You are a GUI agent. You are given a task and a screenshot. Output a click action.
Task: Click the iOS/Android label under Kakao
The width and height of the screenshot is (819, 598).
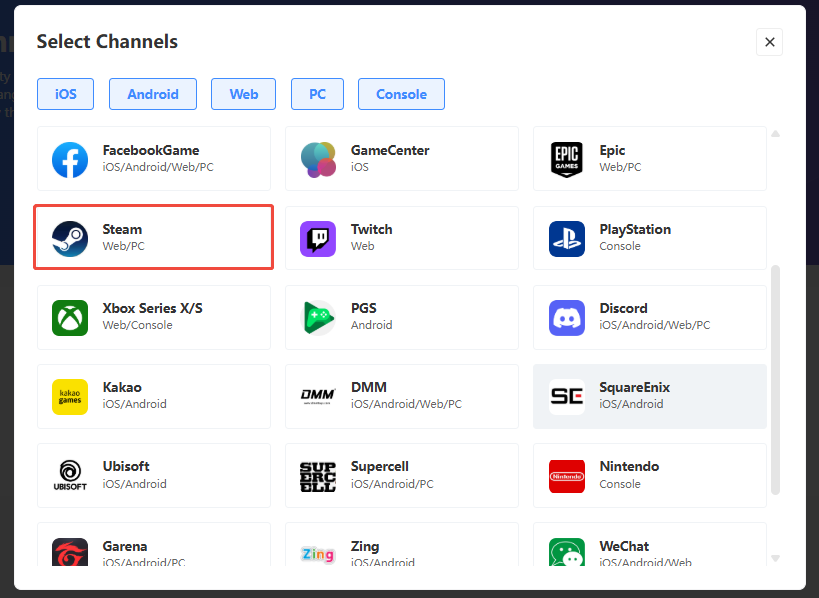coord(135,404)
